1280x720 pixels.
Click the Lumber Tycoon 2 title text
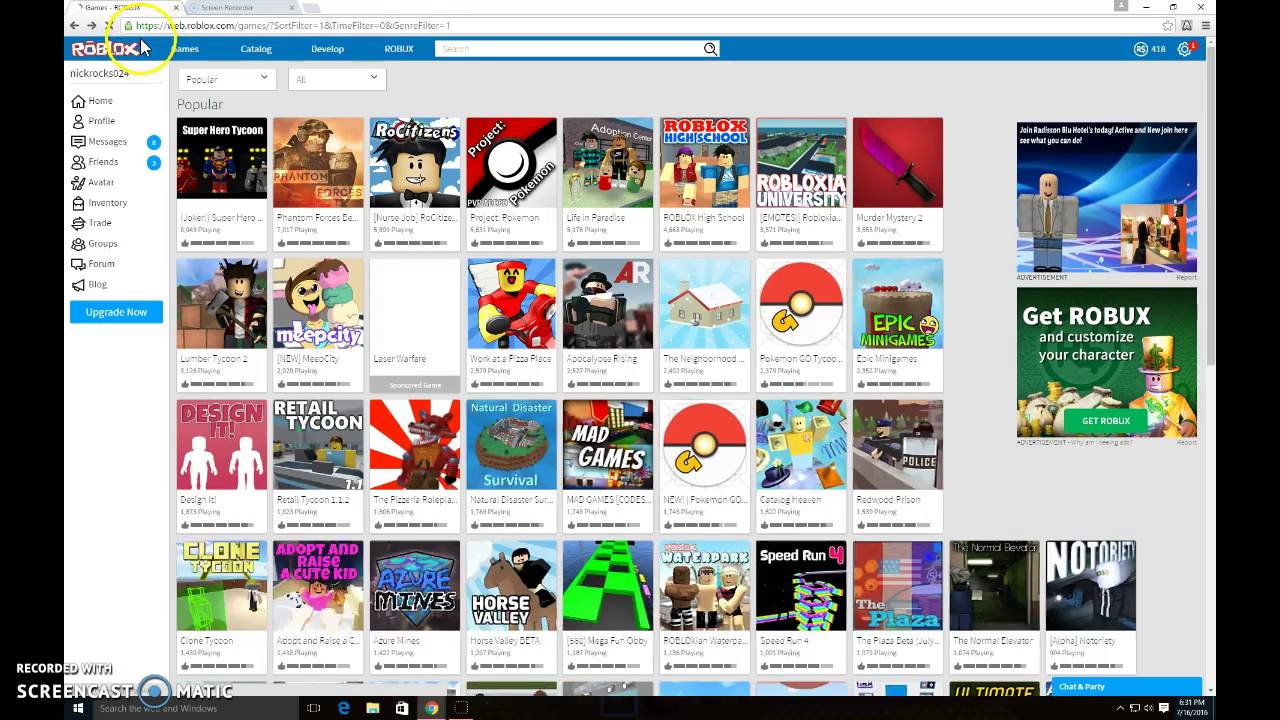pos(214,358)
